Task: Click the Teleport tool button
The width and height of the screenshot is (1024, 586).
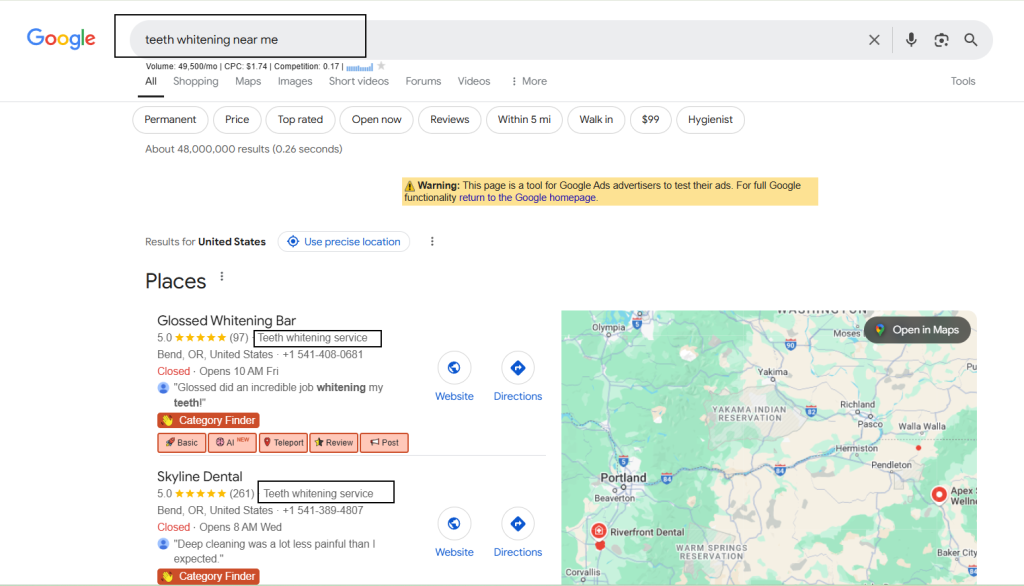Action: [283, 442]
